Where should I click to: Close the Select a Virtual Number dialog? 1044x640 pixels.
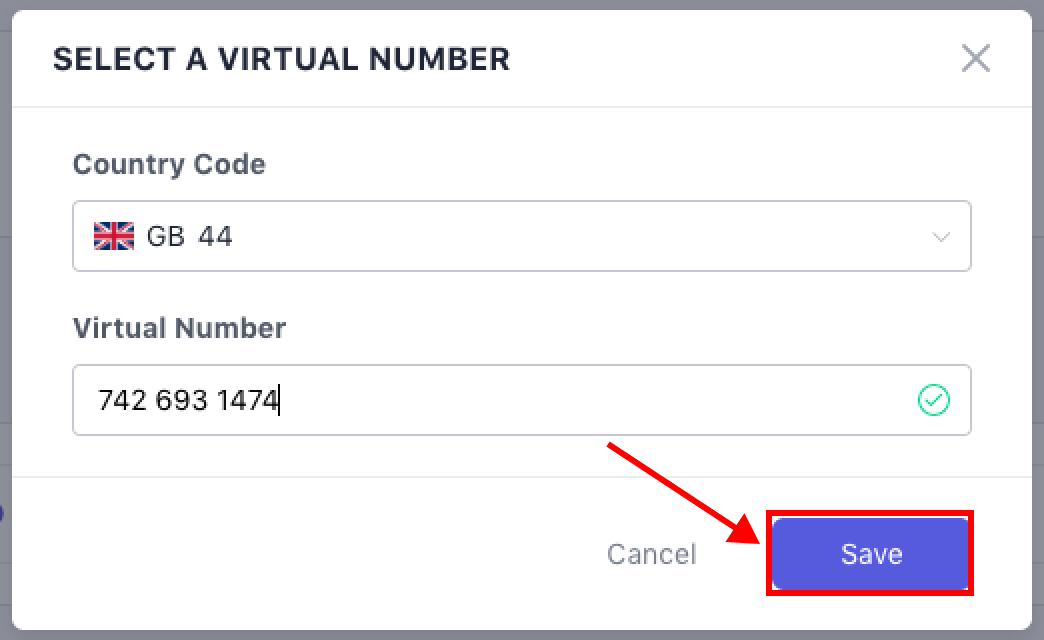(x=975, y=59)
